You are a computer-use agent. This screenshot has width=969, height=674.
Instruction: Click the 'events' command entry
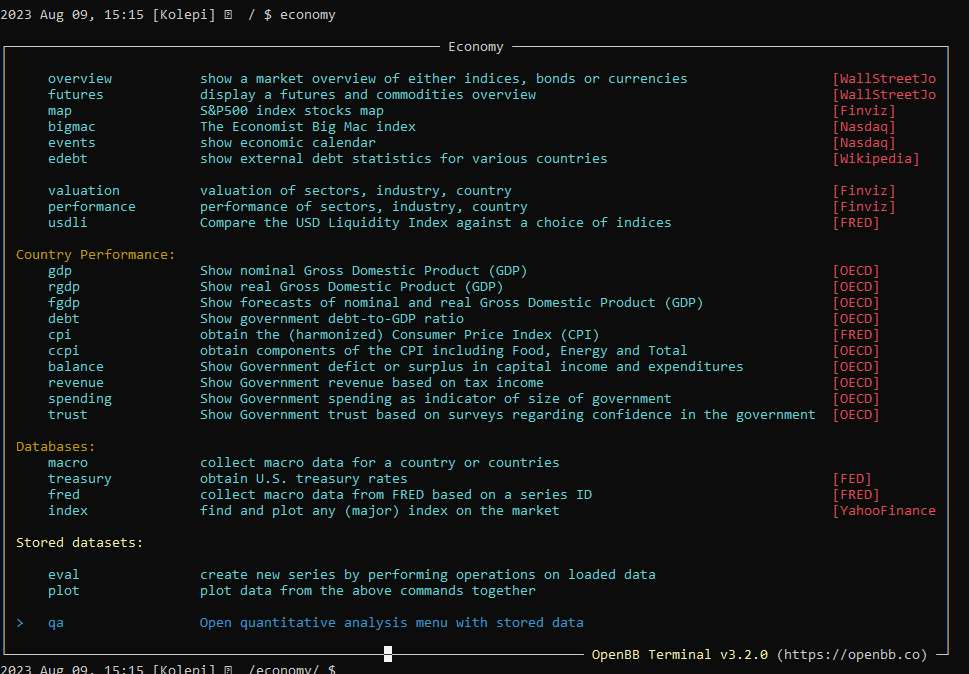72,143
